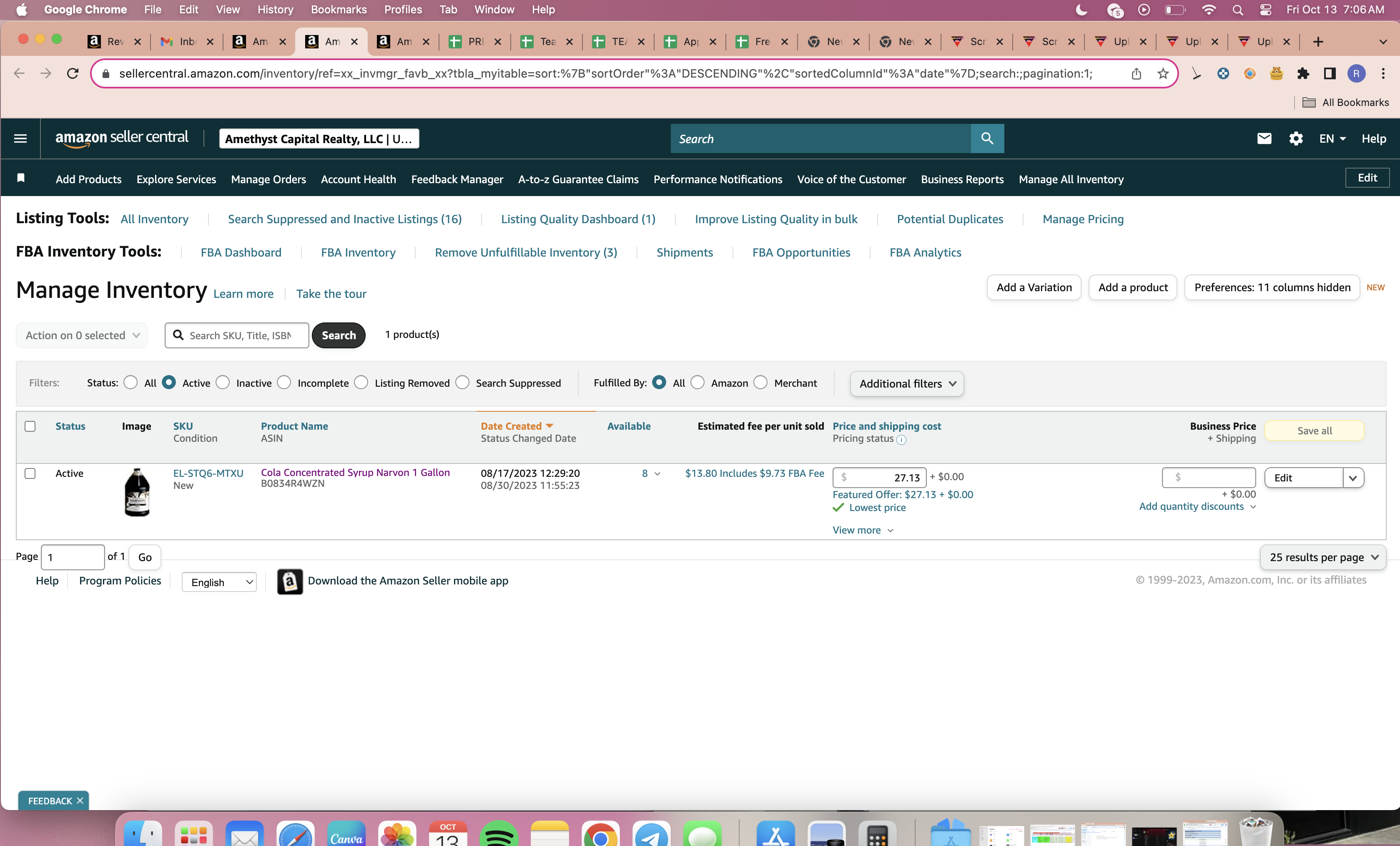This screenshot has height=846, width=1400.
Task: Click the Amazon Seller app icon
Action: [x=290, y=581]
